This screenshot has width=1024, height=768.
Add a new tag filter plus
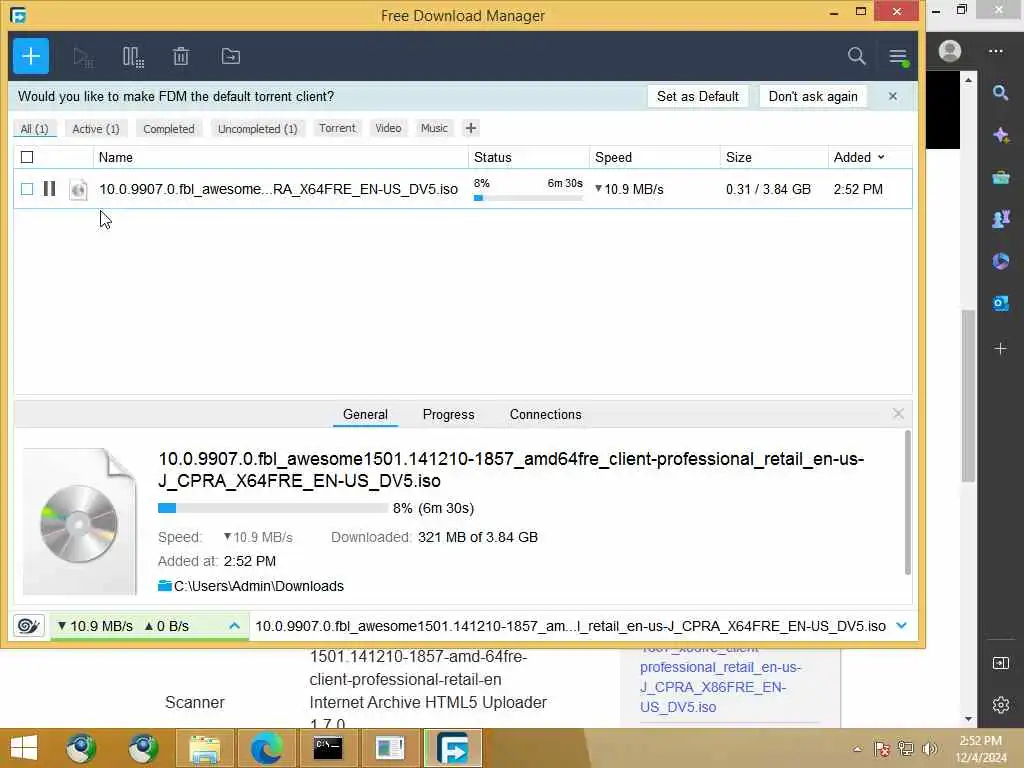[471, 128]
